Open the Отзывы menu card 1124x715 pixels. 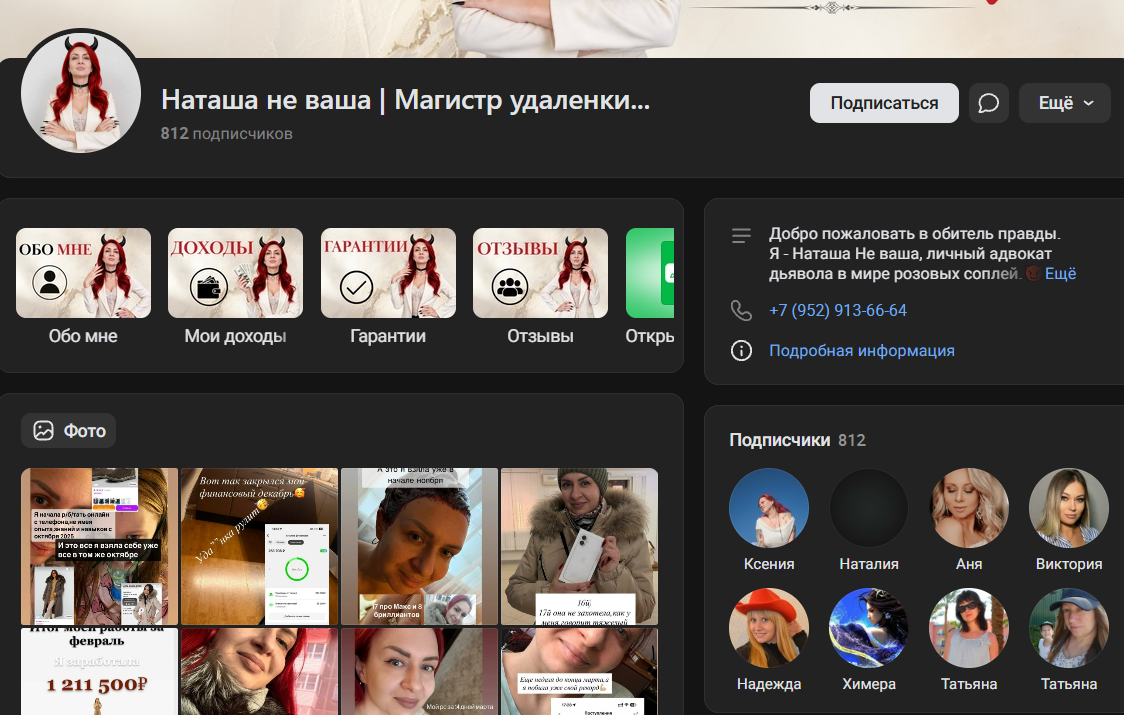pos(540,287)
